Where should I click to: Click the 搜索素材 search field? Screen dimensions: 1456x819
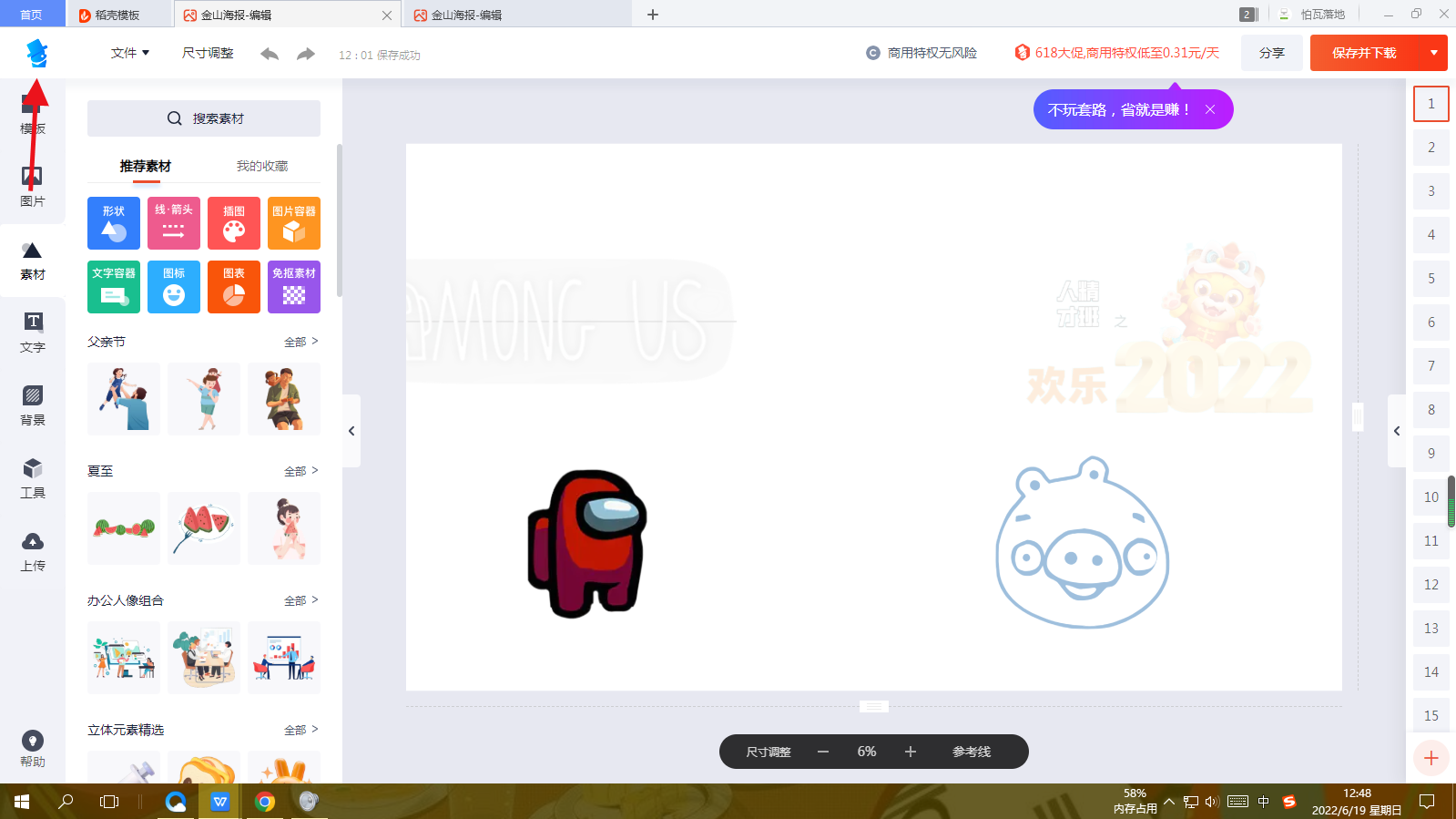[204, 118]
